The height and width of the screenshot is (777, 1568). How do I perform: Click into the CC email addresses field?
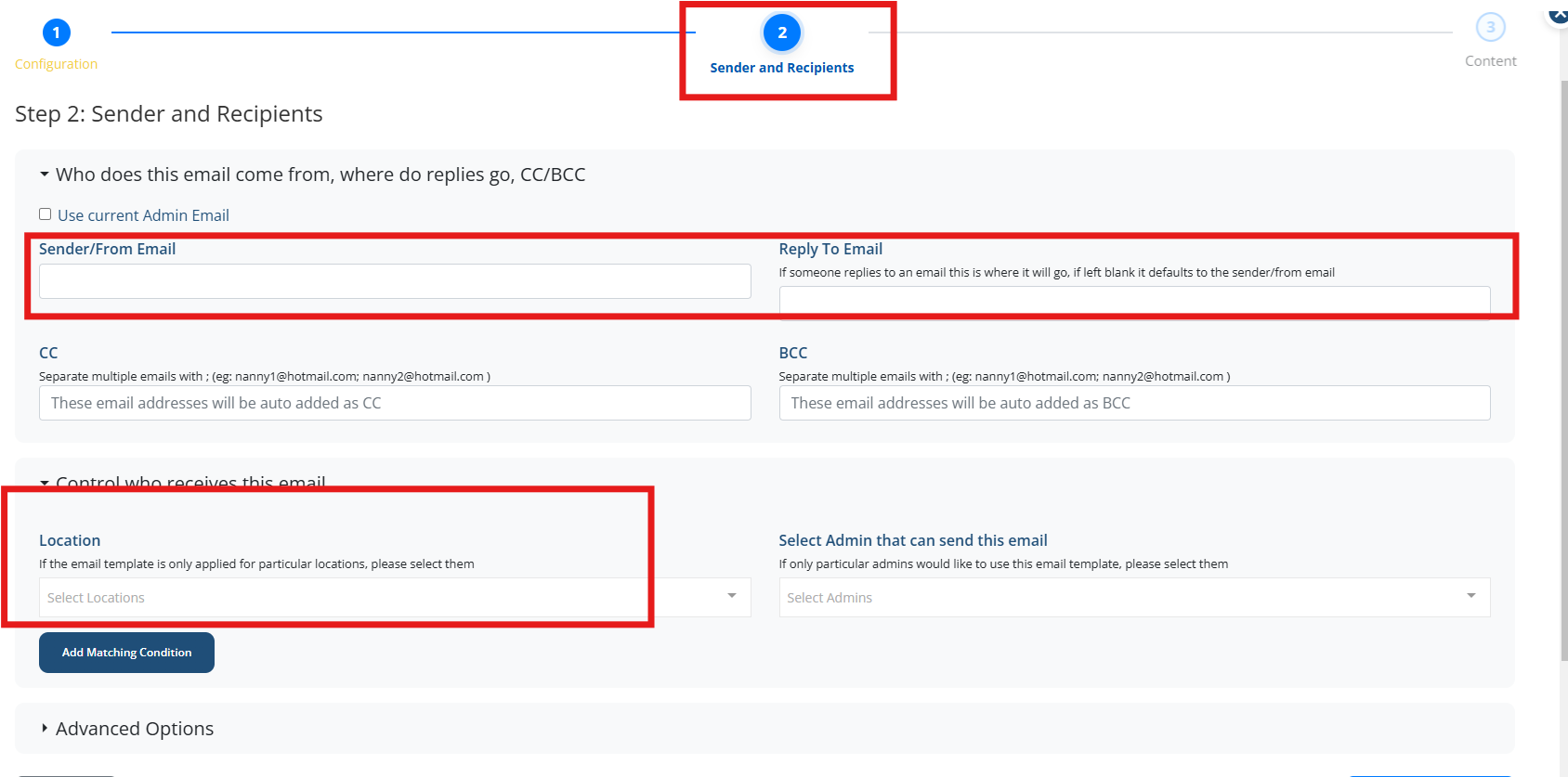[395, 403]
